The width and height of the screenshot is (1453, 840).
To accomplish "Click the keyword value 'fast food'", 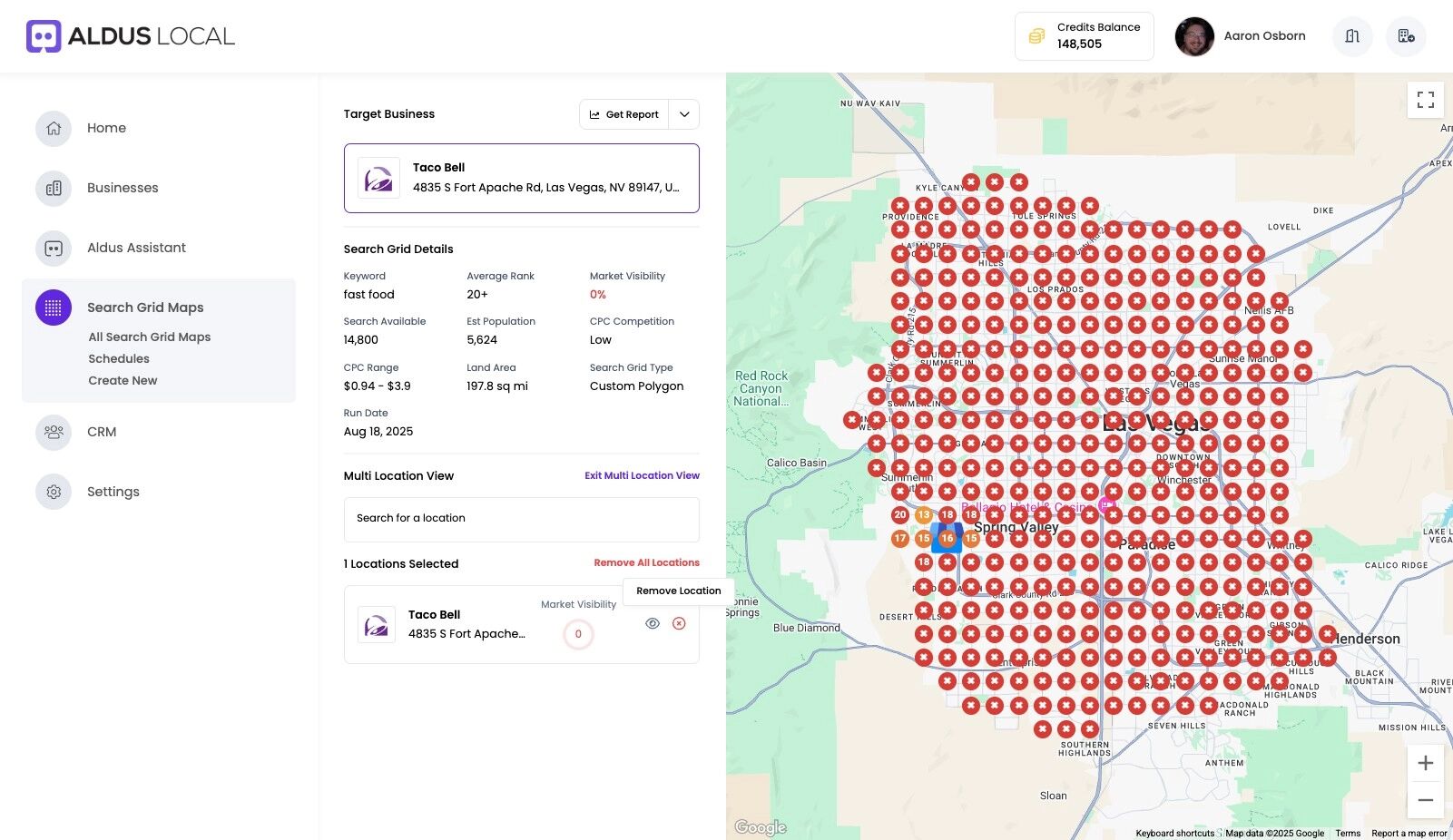I will point(368,295).
